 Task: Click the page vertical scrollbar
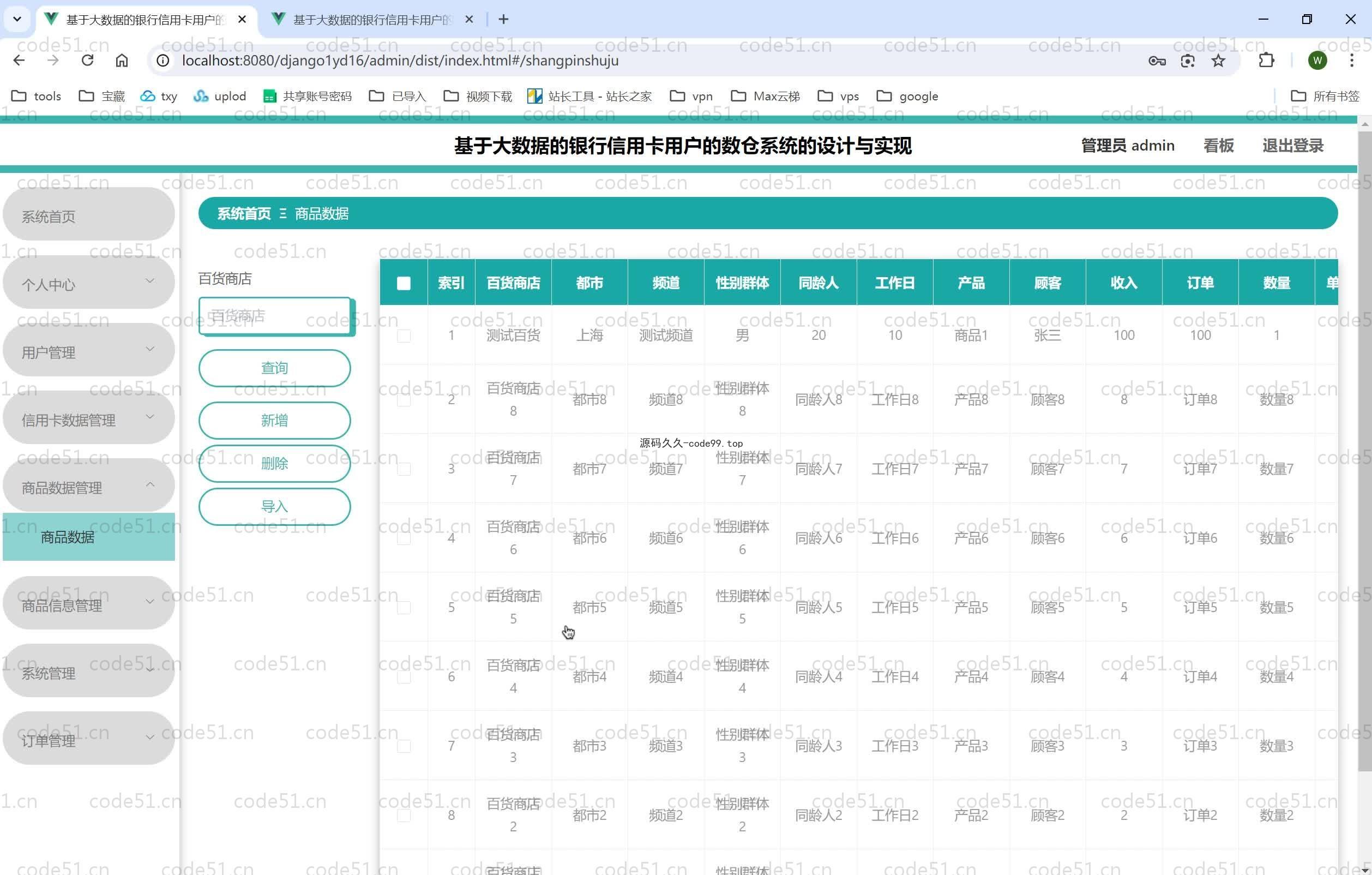(1364, 451)
